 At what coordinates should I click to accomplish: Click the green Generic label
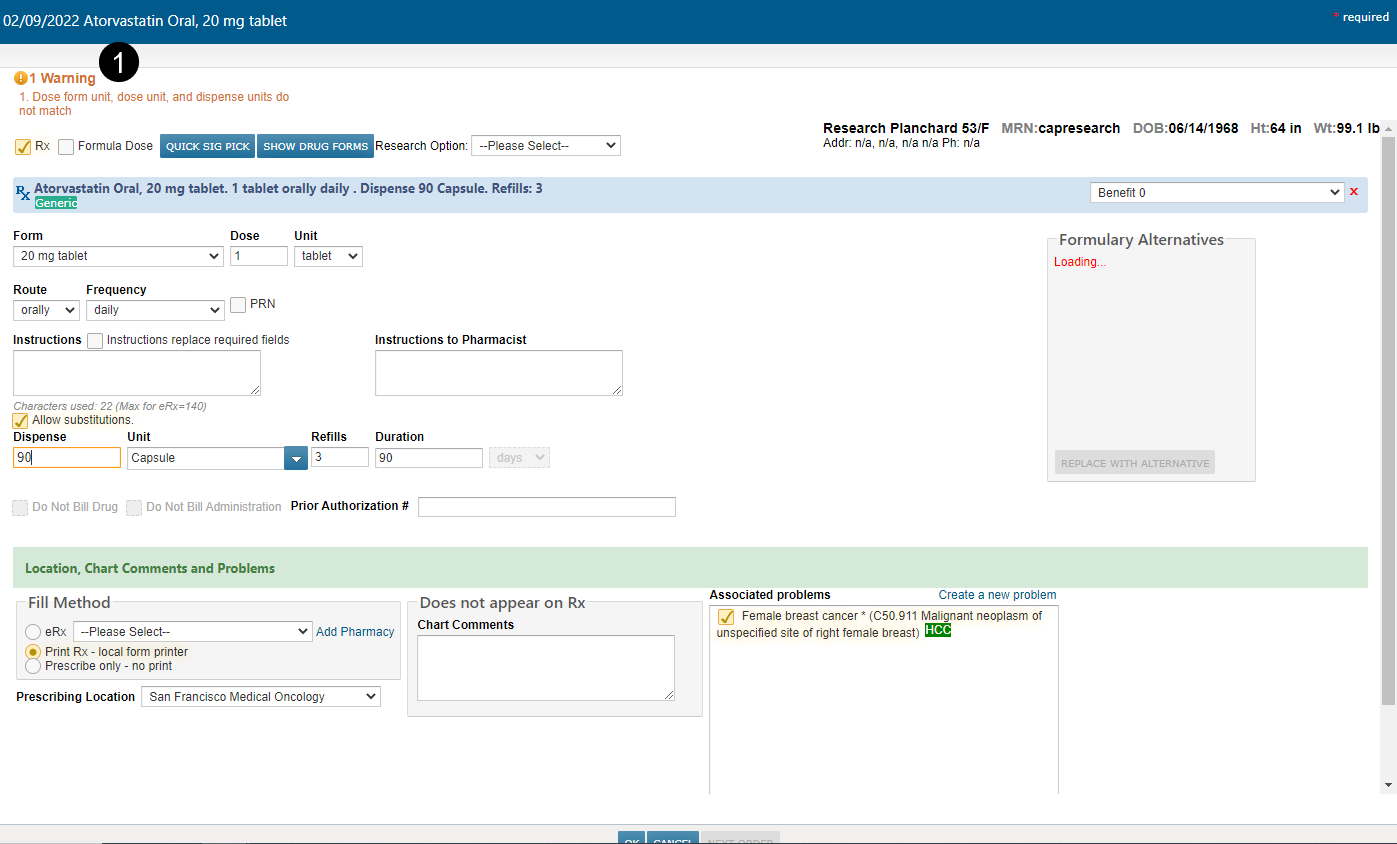coord(56,203)
